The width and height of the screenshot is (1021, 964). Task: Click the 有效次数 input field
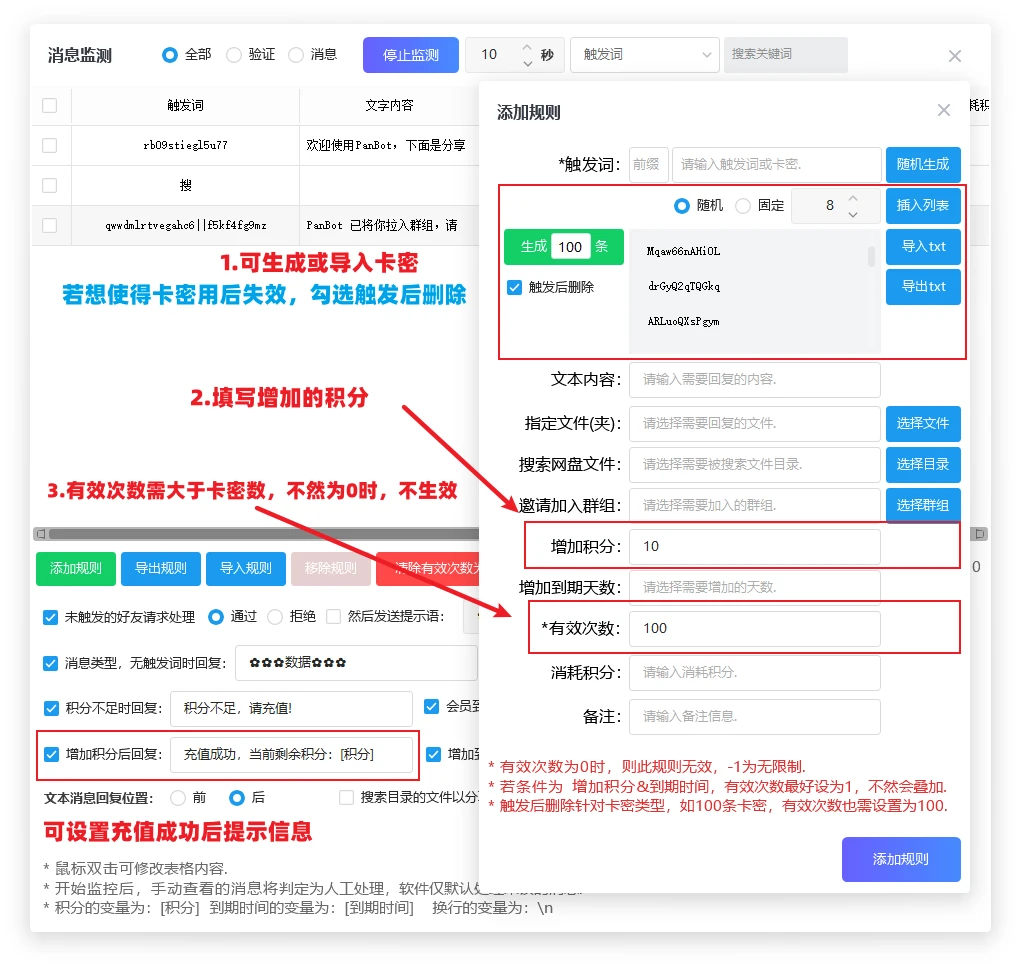[754, 629]
